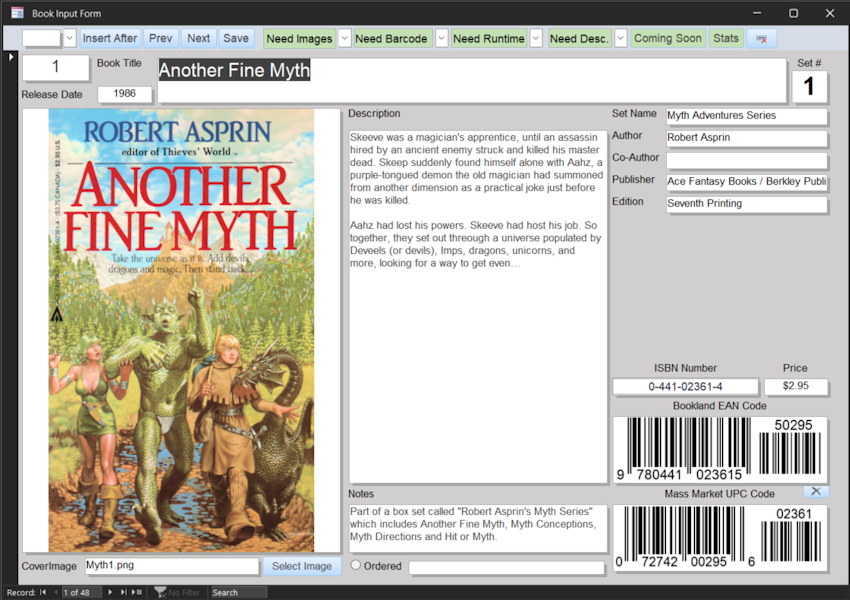Viewport: 850px width, 600px height.
Task: Click the Insert After button
Action: point(110,38)
